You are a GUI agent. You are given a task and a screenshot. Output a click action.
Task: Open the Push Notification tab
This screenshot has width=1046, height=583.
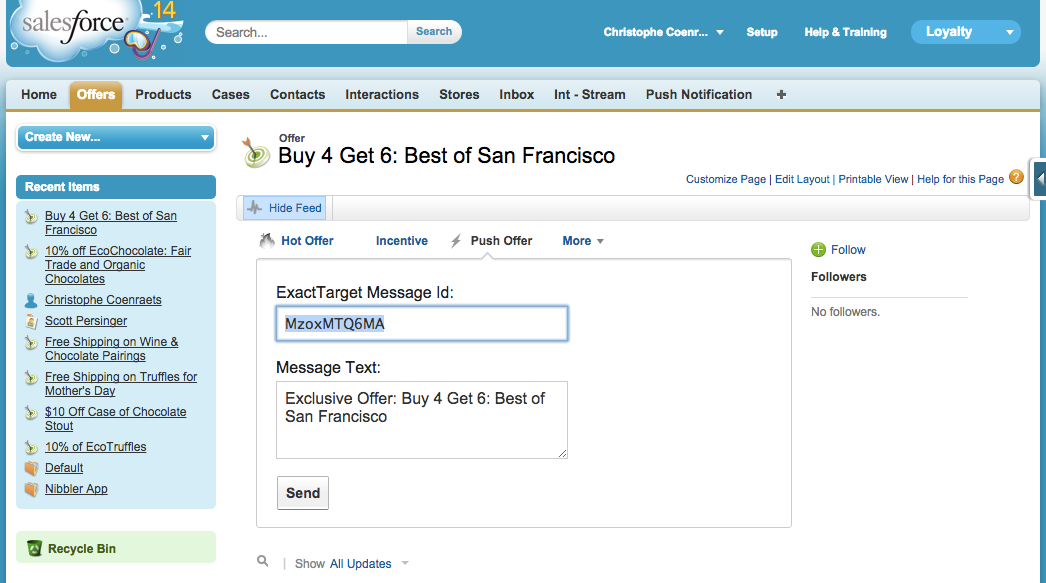[x=699, y=95]
